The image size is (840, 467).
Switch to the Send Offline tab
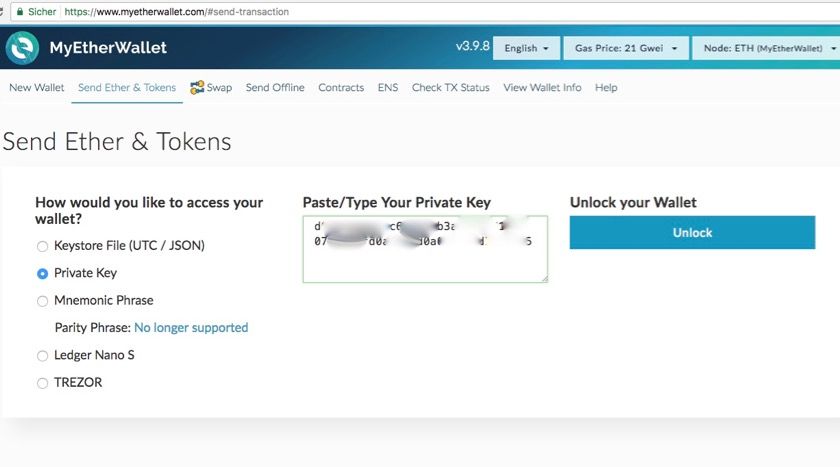point(275,87)
